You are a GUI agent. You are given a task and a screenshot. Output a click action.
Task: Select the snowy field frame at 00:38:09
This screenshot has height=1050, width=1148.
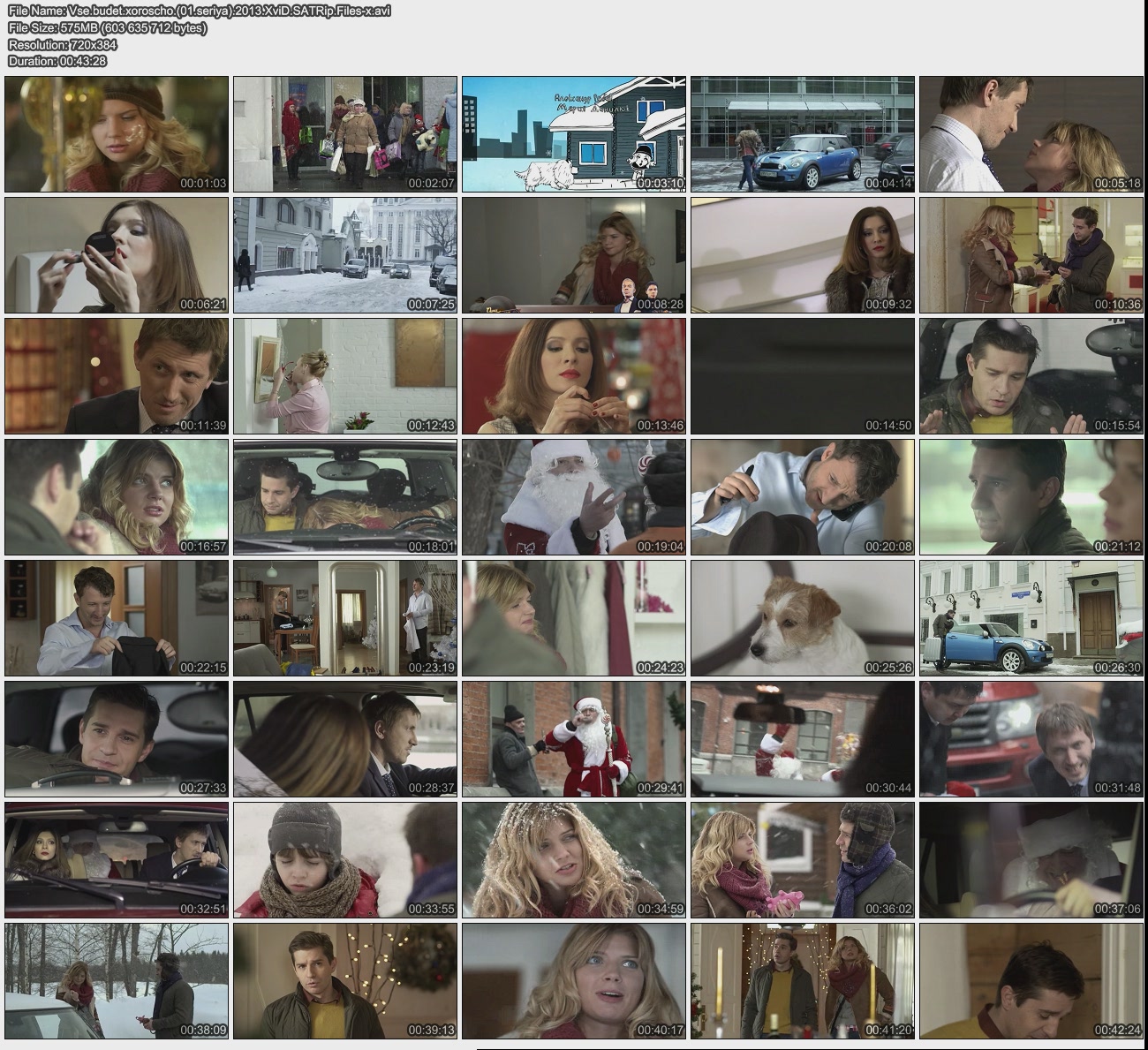click(117, 981)
